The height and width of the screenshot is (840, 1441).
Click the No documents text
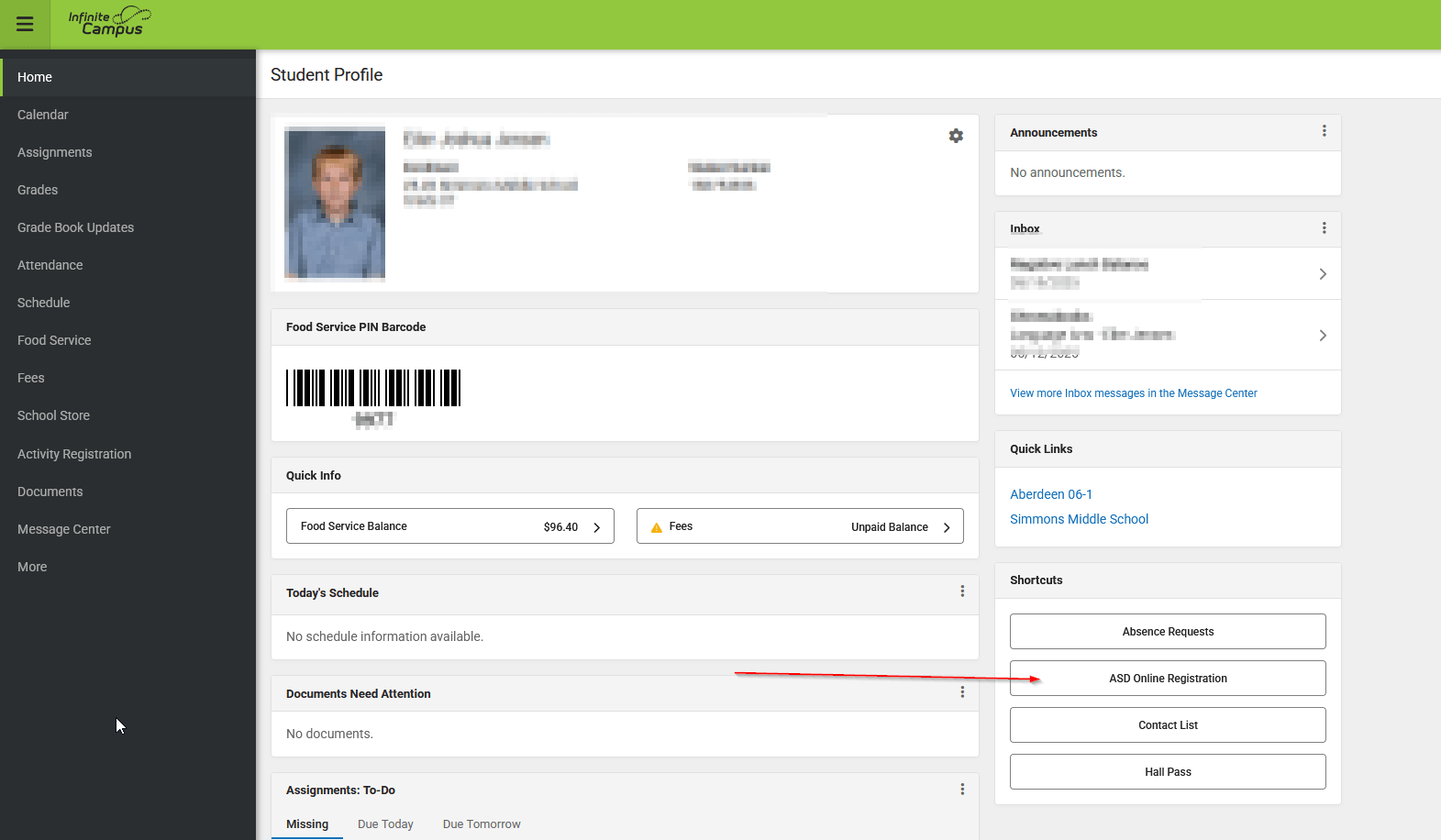329,734
